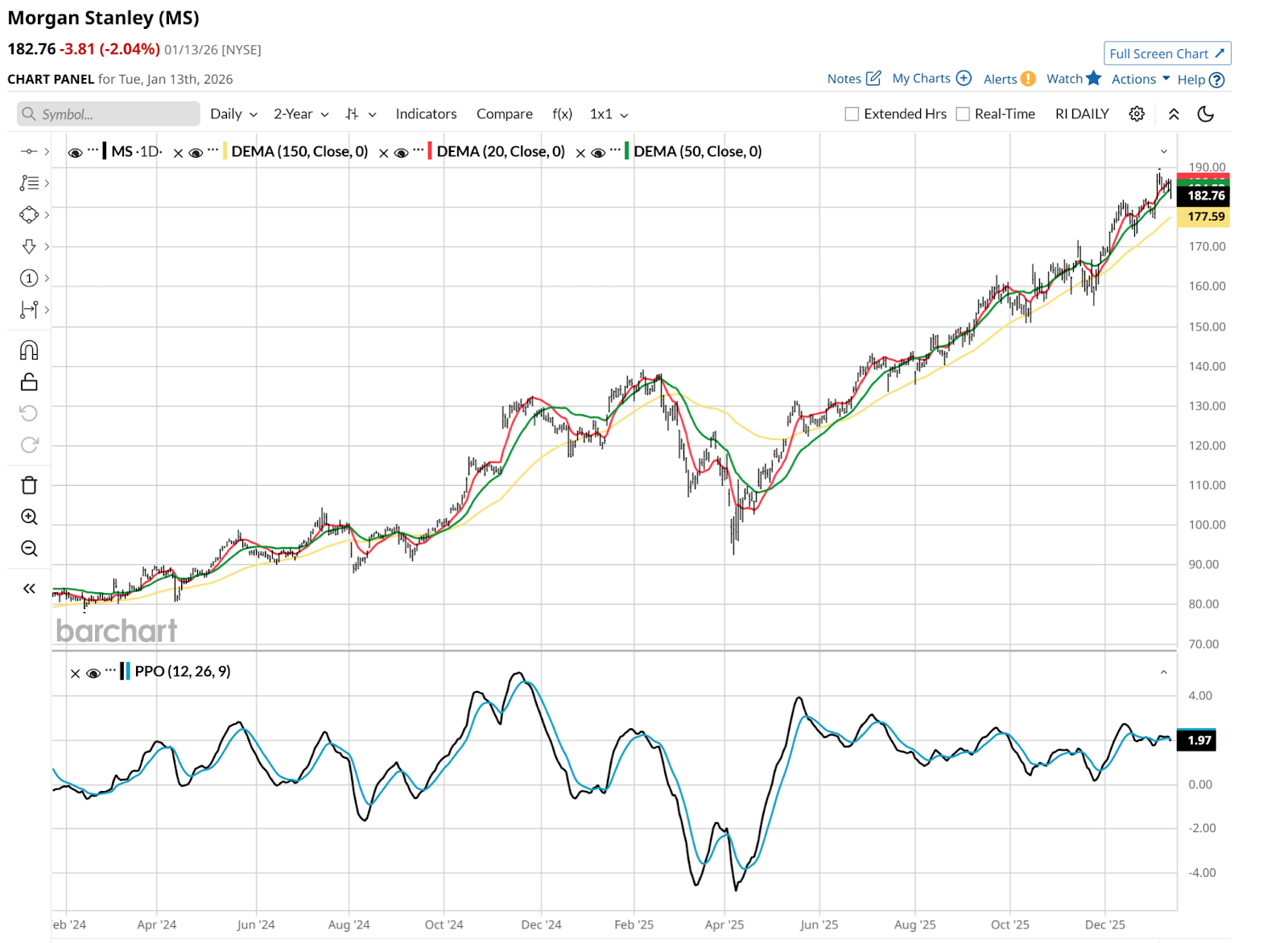Click the trash delete drawings icon
Viewport: 1288px width, 943px height.
click(29, 485)
